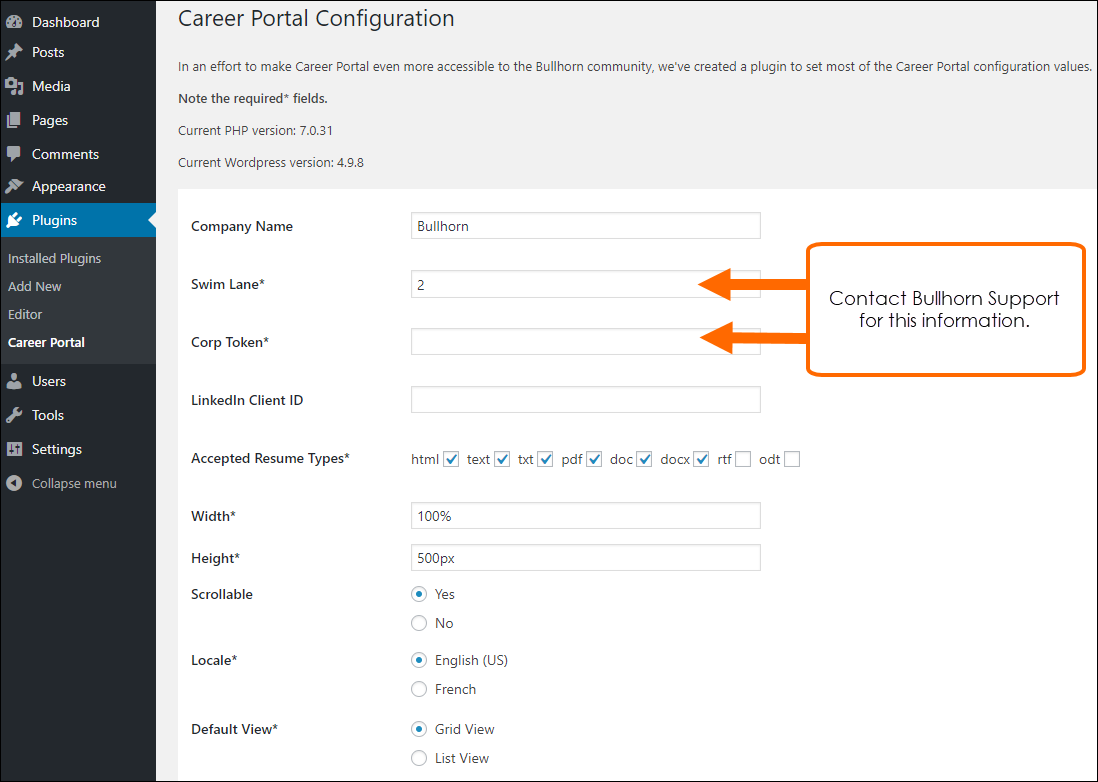Open the plugin Editor link
The height and width of the screenshot is (782, 1098).
point(25,314)
